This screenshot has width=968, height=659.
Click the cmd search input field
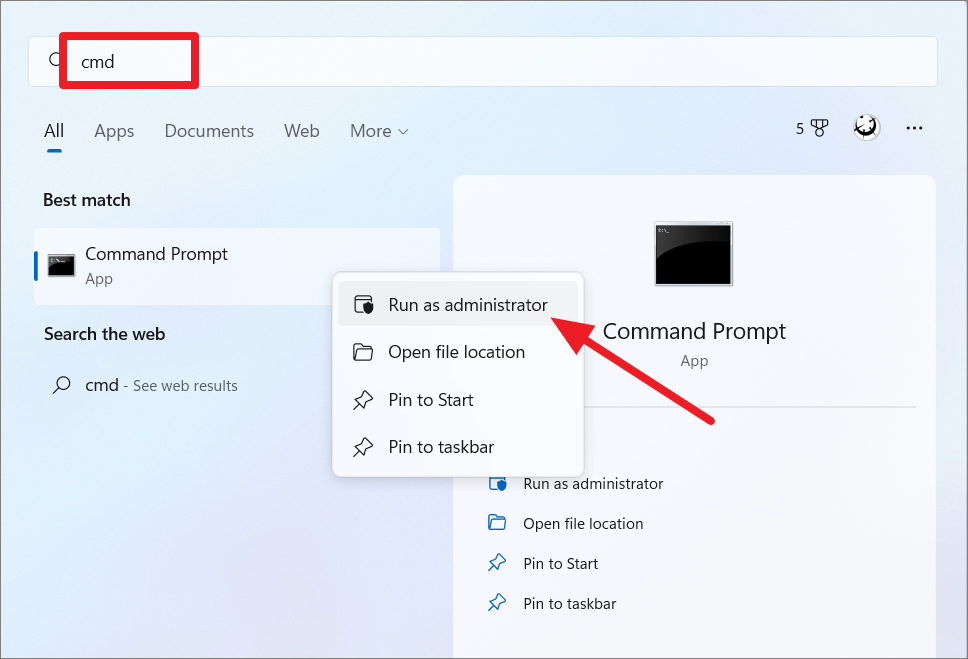coord(483,61)
